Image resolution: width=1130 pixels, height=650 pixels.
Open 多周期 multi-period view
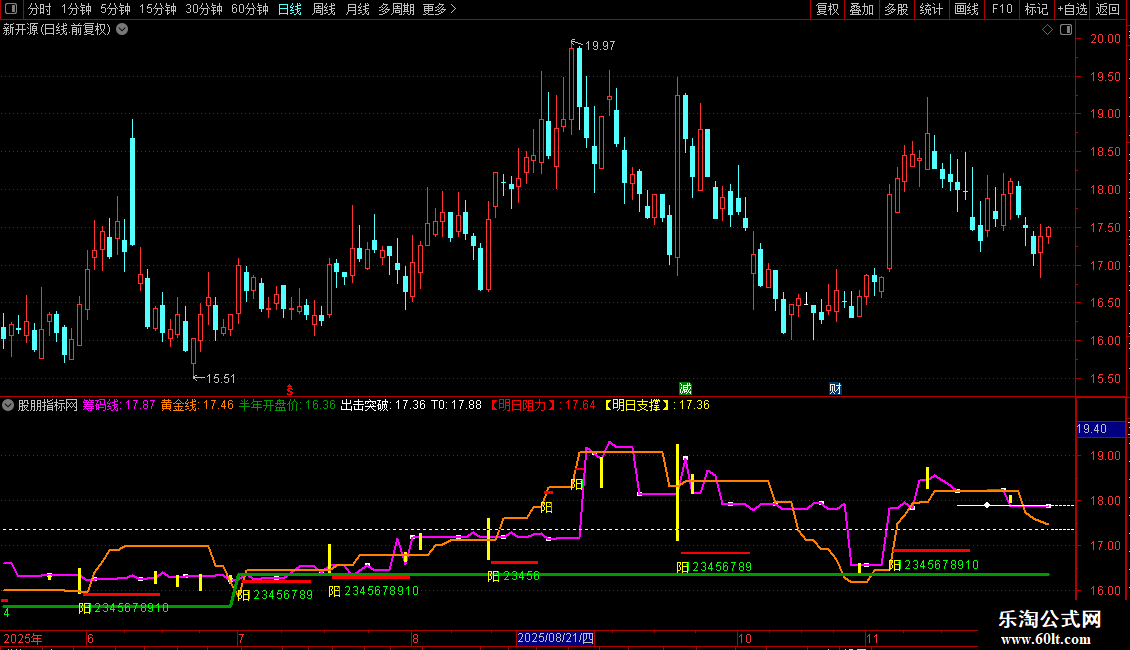pos(396,9)
